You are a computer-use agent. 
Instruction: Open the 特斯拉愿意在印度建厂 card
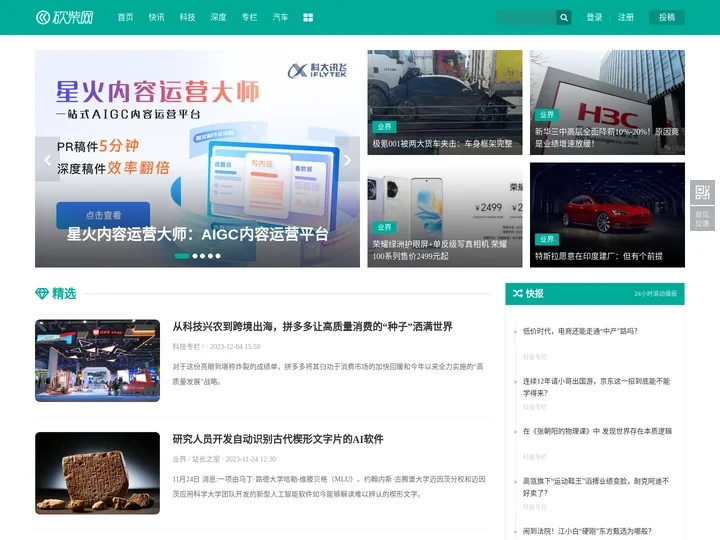tap(607, 215)
